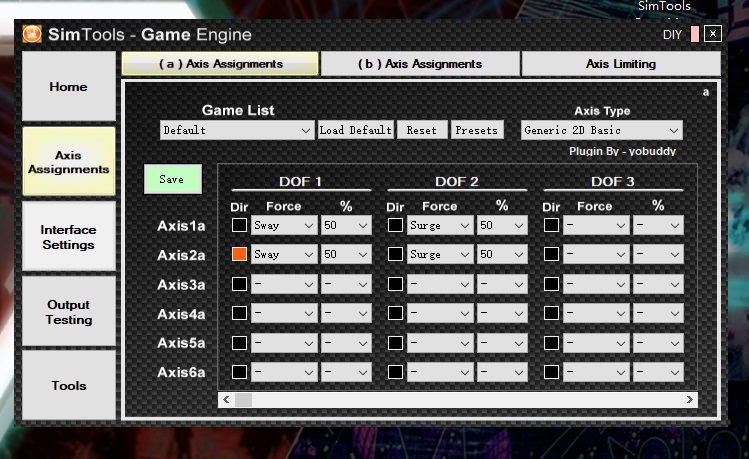Toggle orange Axis2a DOF 1 Dir box
Image resolution: width=749 pixels, height=459 pixels.
(239, 254)
